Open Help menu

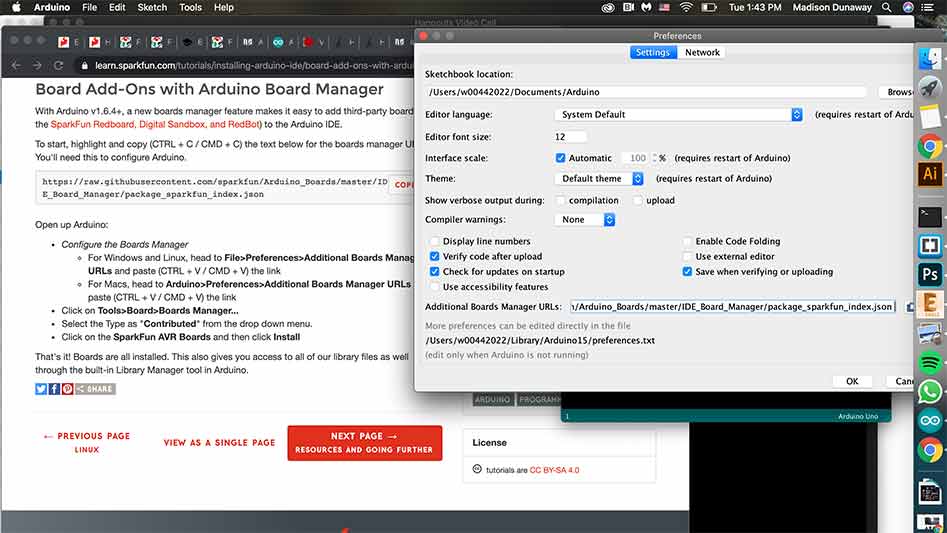click(x=223, y=7)
